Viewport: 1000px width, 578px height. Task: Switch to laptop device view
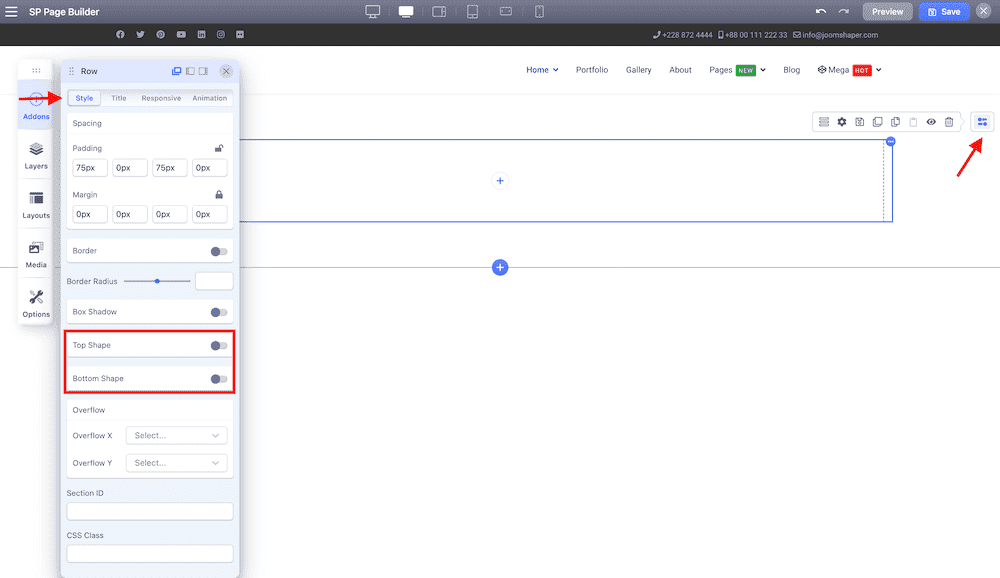(x=406, y=11)
